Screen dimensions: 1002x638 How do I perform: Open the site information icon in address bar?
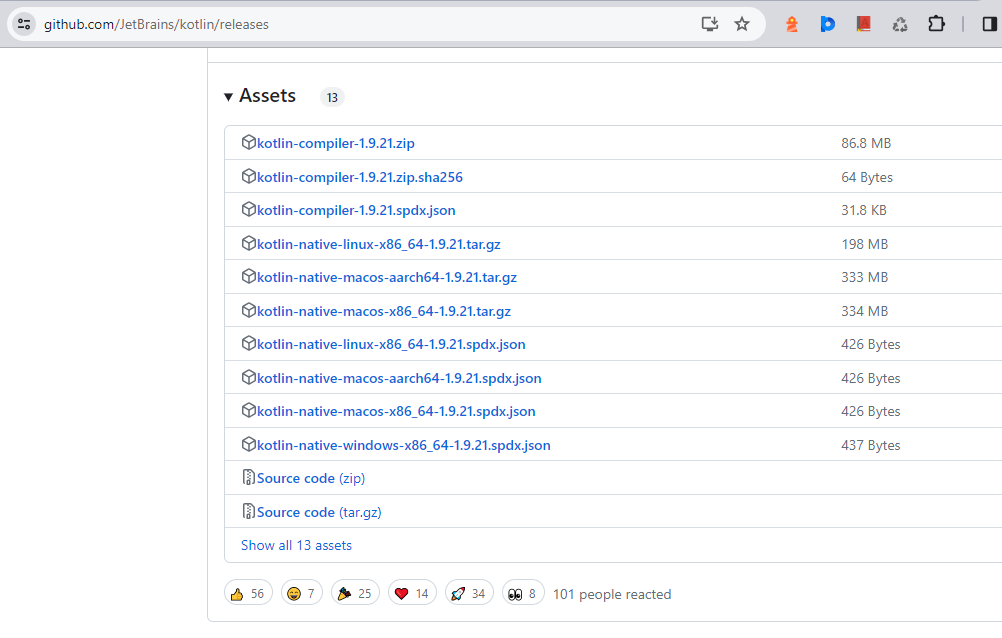click(x=24, y=24)
